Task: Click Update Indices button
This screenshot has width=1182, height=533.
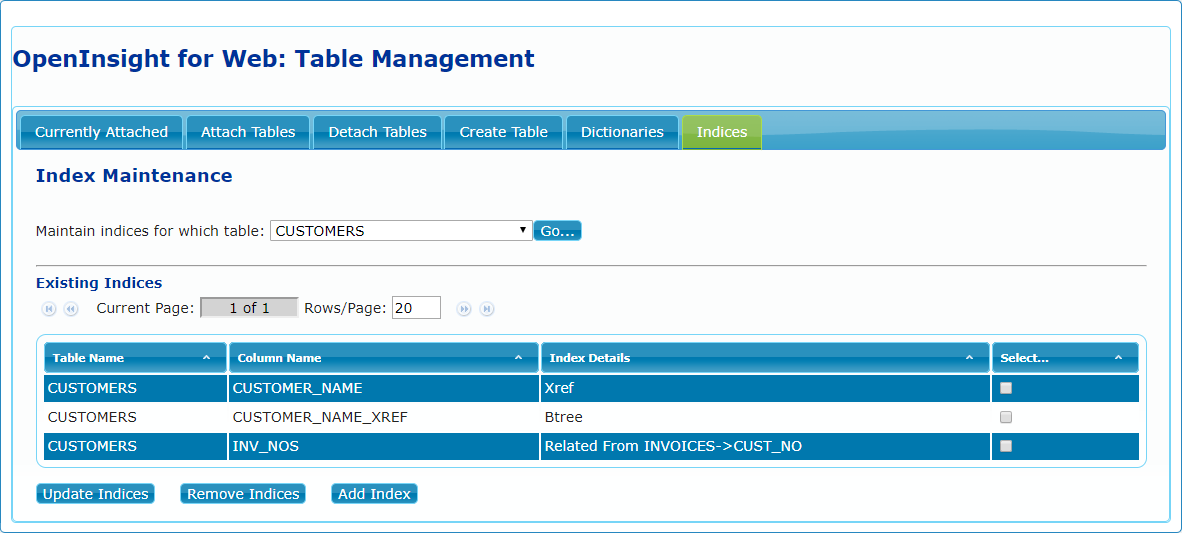Action: click(x=96, y=494)
